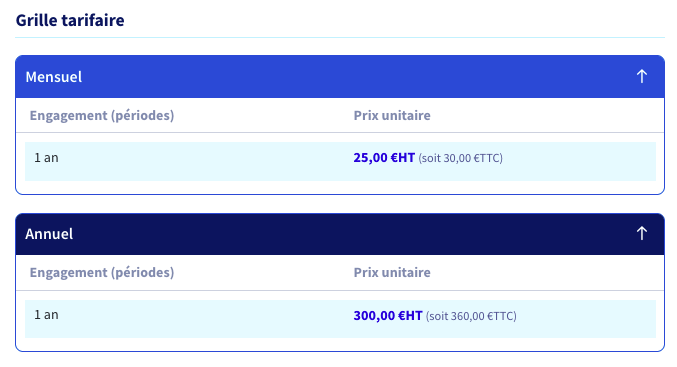Click the 1 an label in Mensuel
This screenshot has height=367, width=677.
point(46,158)
